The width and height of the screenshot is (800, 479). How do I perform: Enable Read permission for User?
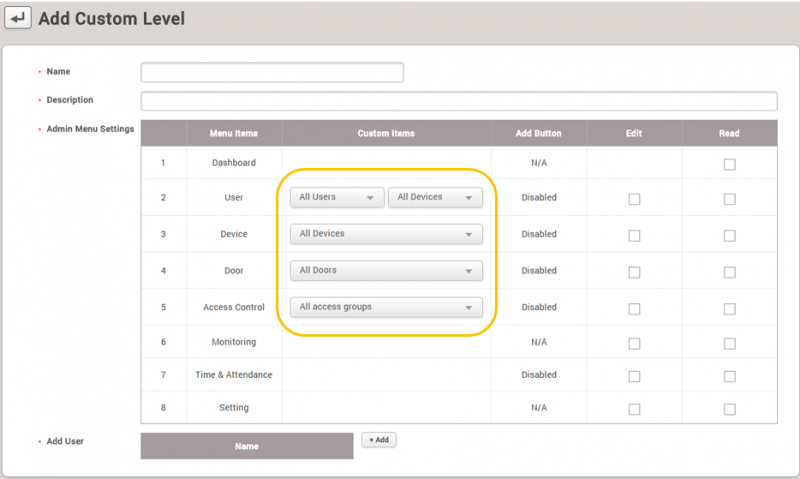(729, 199)
